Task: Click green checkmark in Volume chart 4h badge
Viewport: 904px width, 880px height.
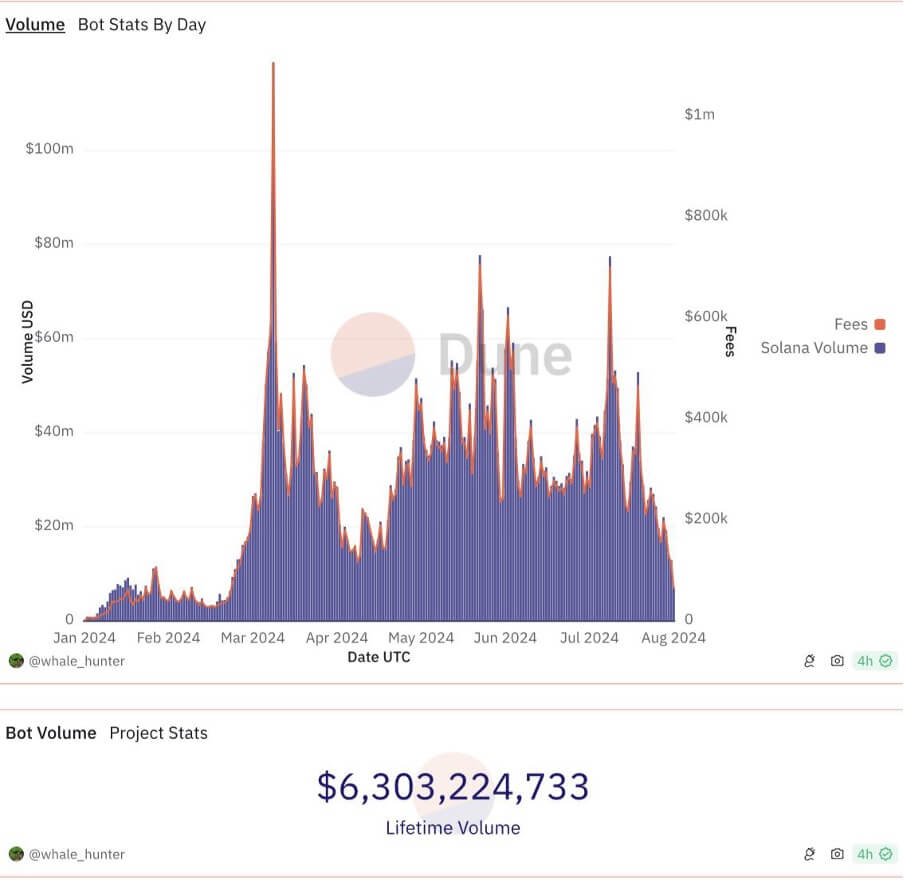Action: coord(886,661)
